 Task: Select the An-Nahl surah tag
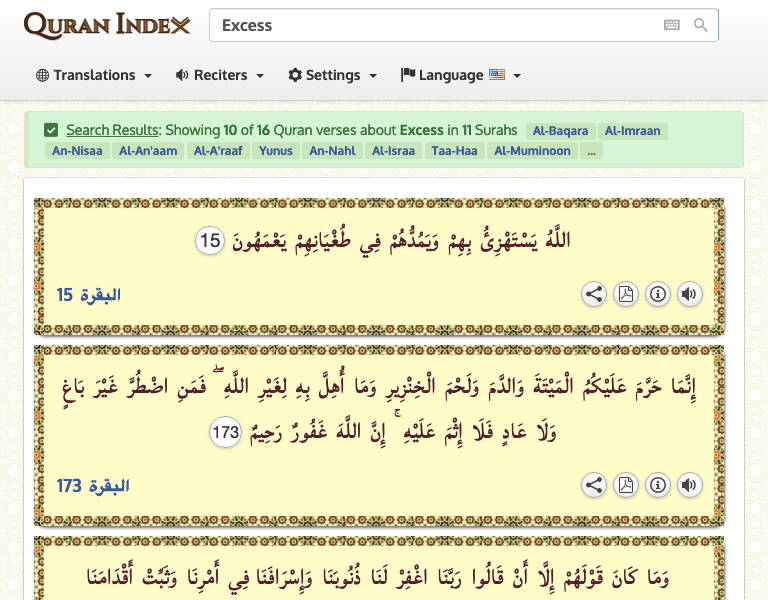(x=332, y=151)
